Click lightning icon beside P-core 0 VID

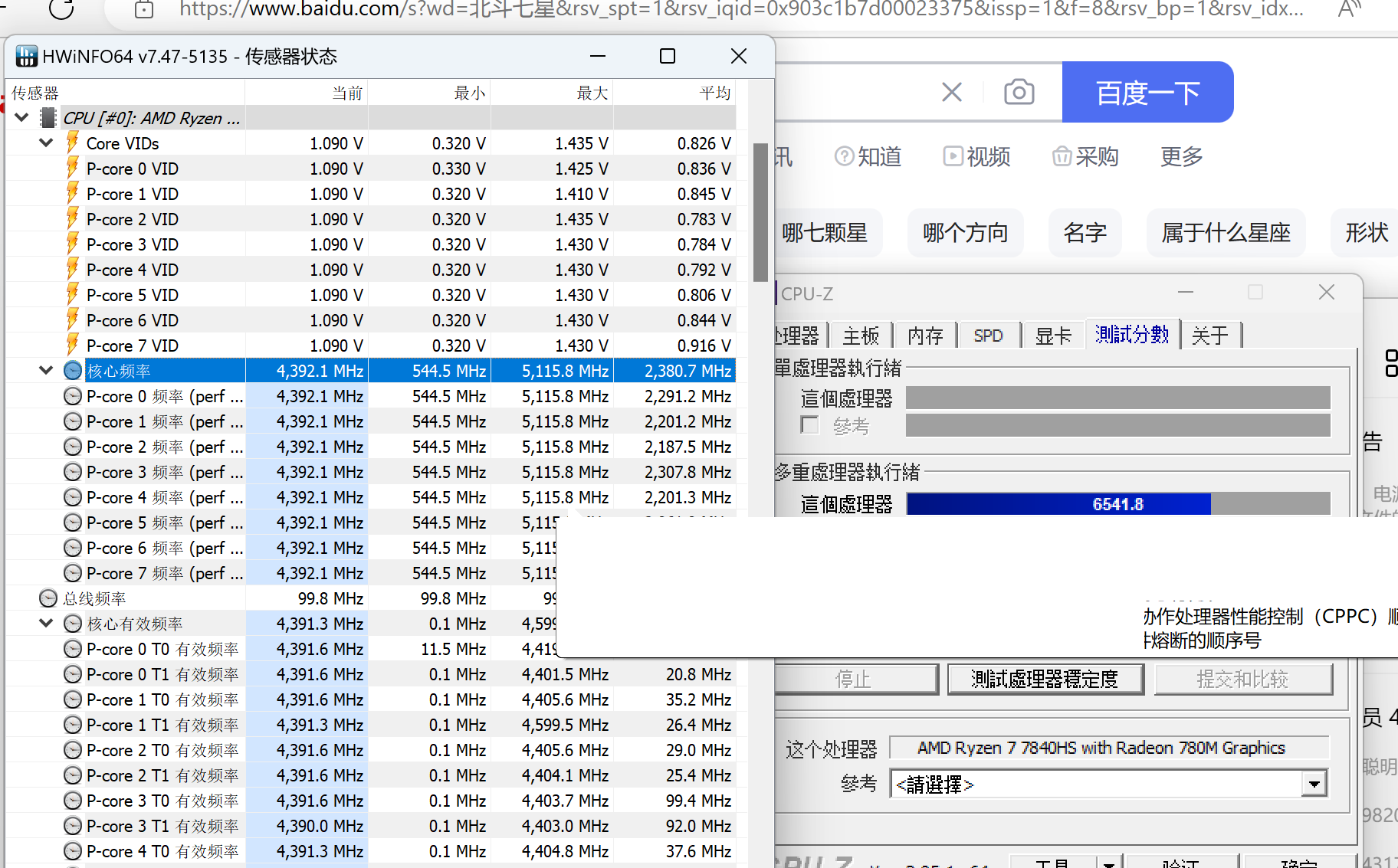tap(73, 168)
